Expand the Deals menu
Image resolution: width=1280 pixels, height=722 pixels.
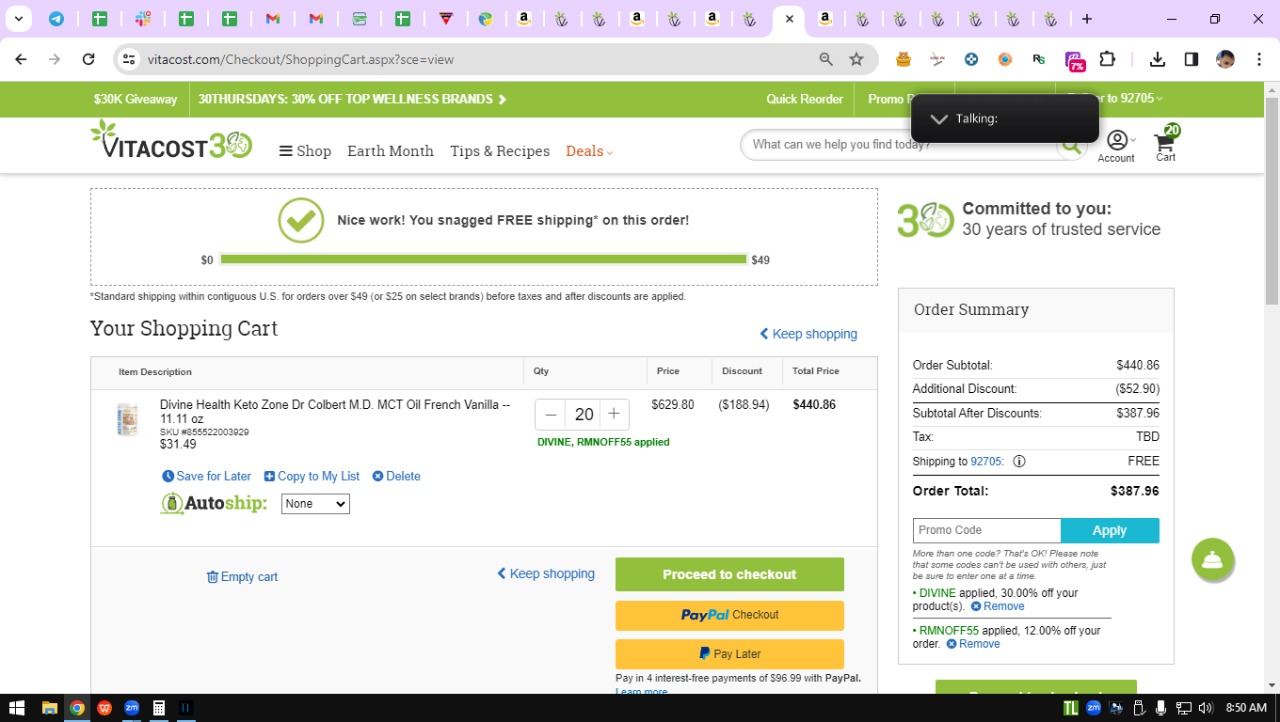pyautogui.click(x=589, y=151)
